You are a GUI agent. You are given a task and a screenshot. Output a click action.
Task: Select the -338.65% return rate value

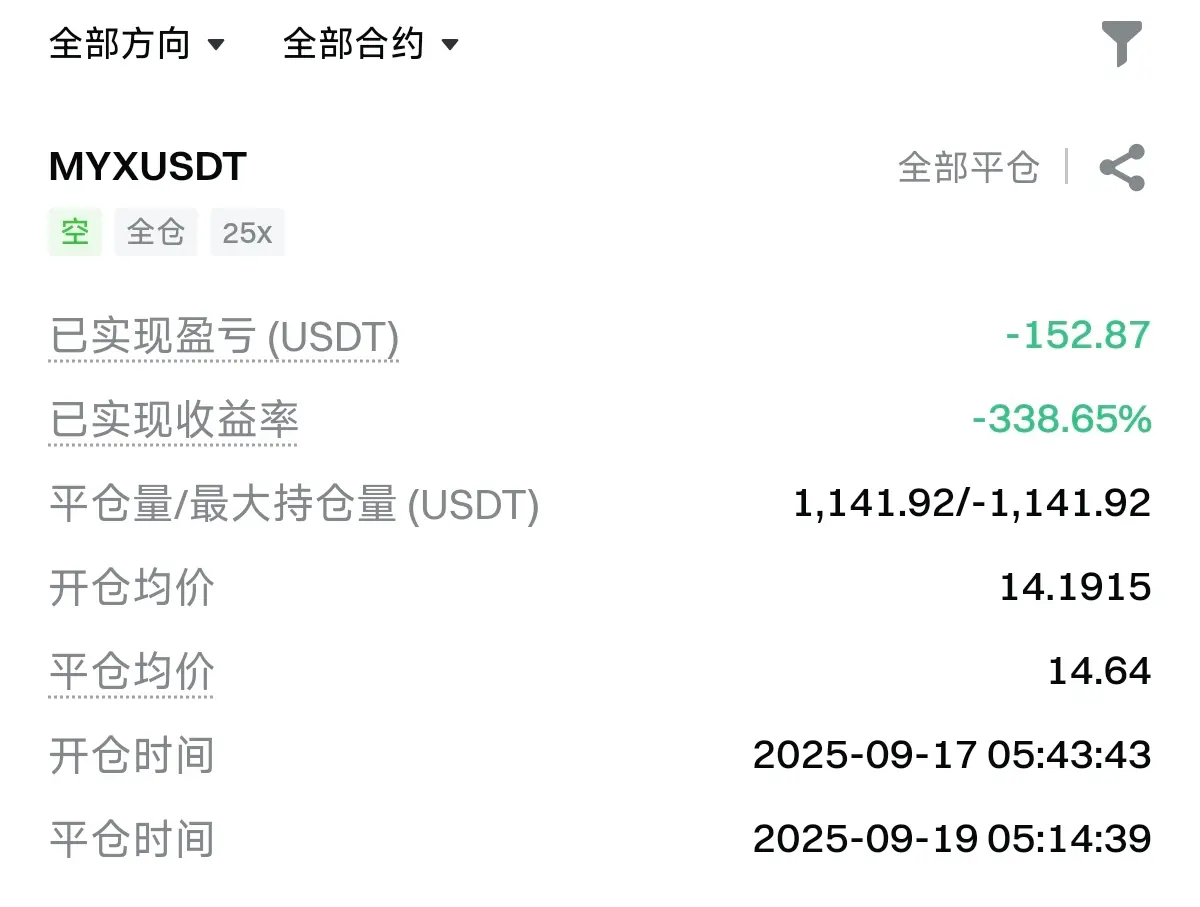click(x=1061, y=419)
